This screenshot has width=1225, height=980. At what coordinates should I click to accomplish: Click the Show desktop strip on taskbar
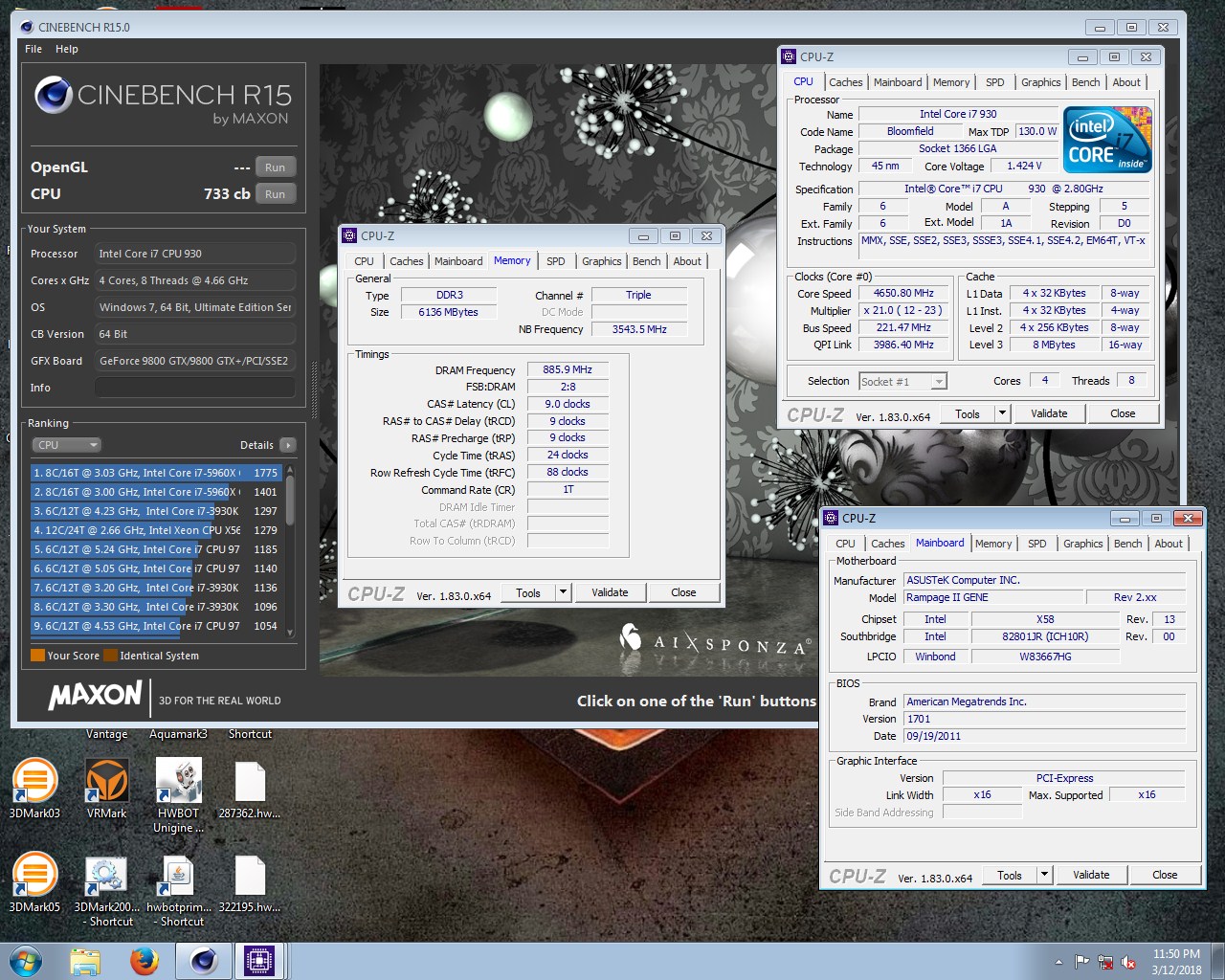[1218, 961]
